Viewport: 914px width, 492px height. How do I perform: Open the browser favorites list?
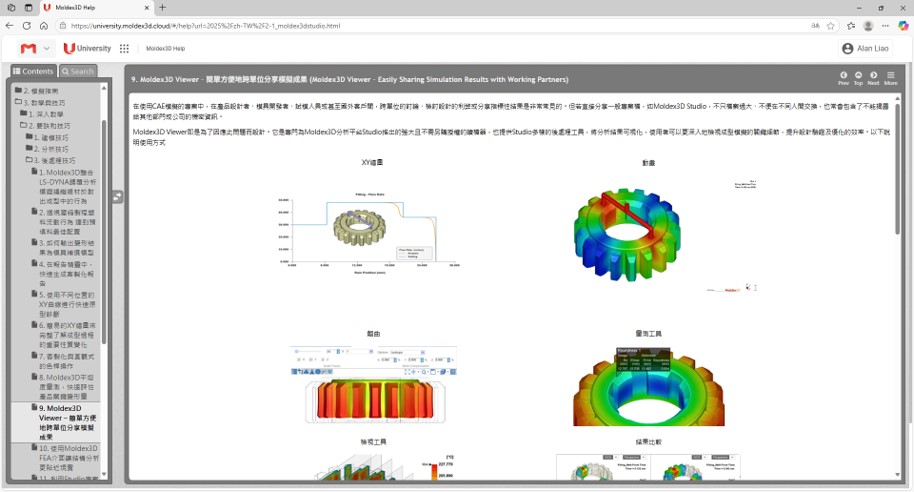(x=851, y=26)
